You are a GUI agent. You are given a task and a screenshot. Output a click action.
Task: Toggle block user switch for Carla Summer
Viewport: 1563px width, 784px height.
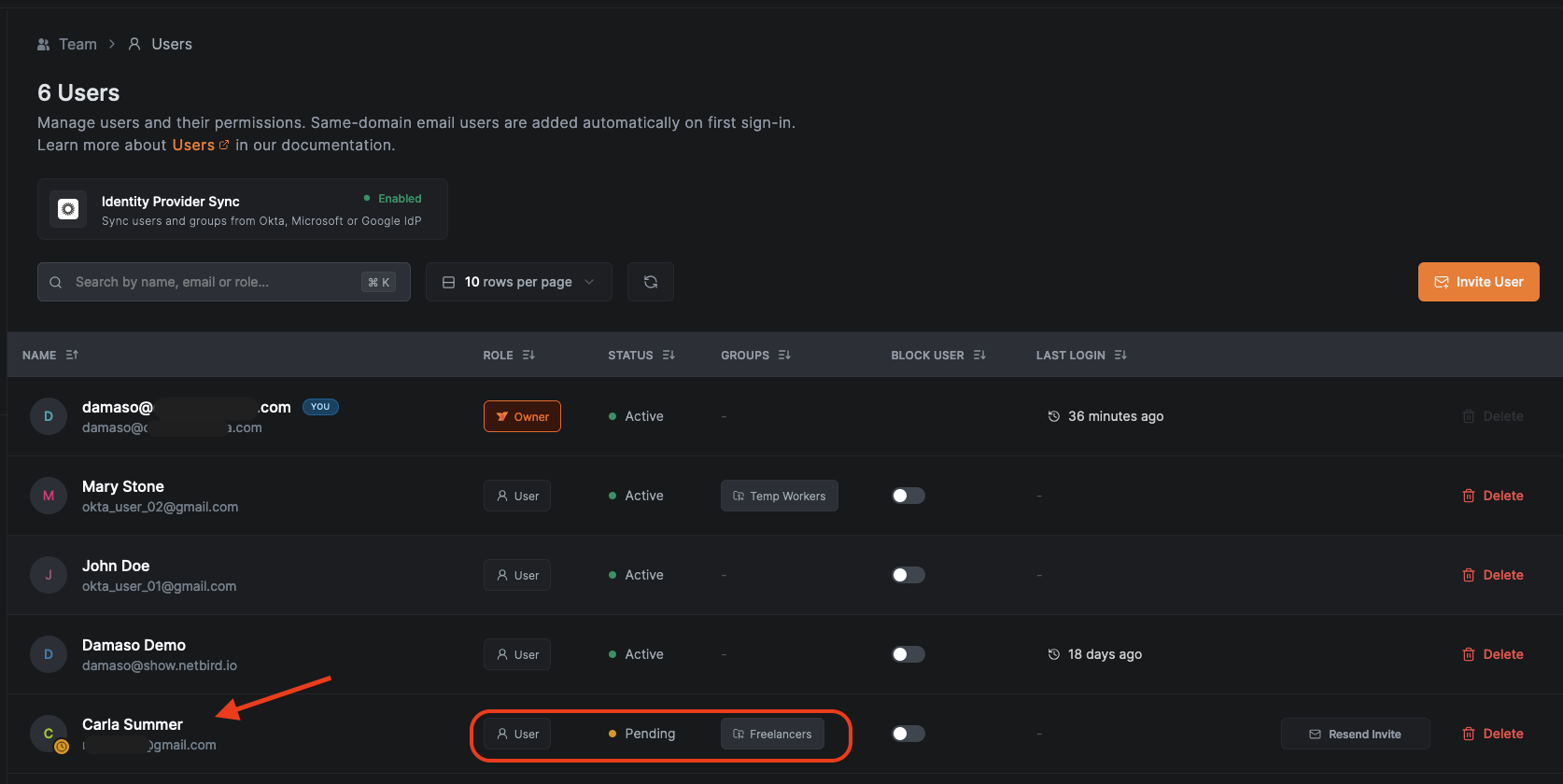(908, 734)
